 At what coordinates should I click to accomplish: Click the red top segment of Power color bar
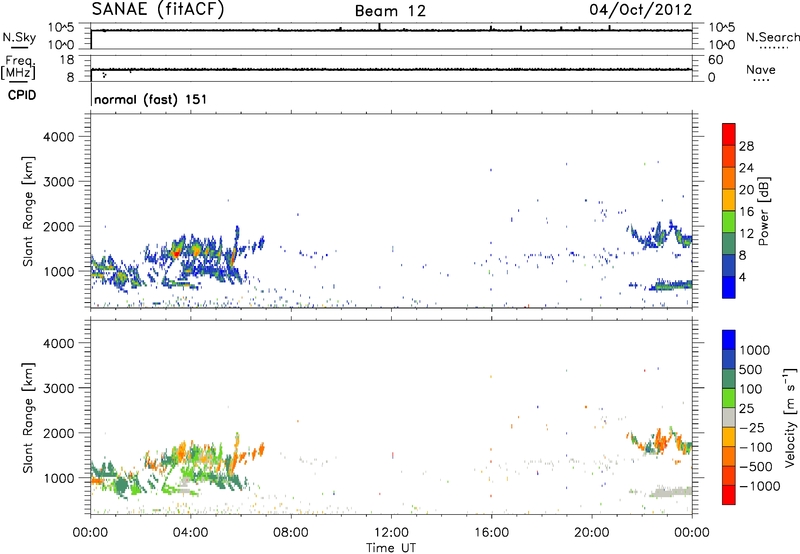tap(729, 134)
